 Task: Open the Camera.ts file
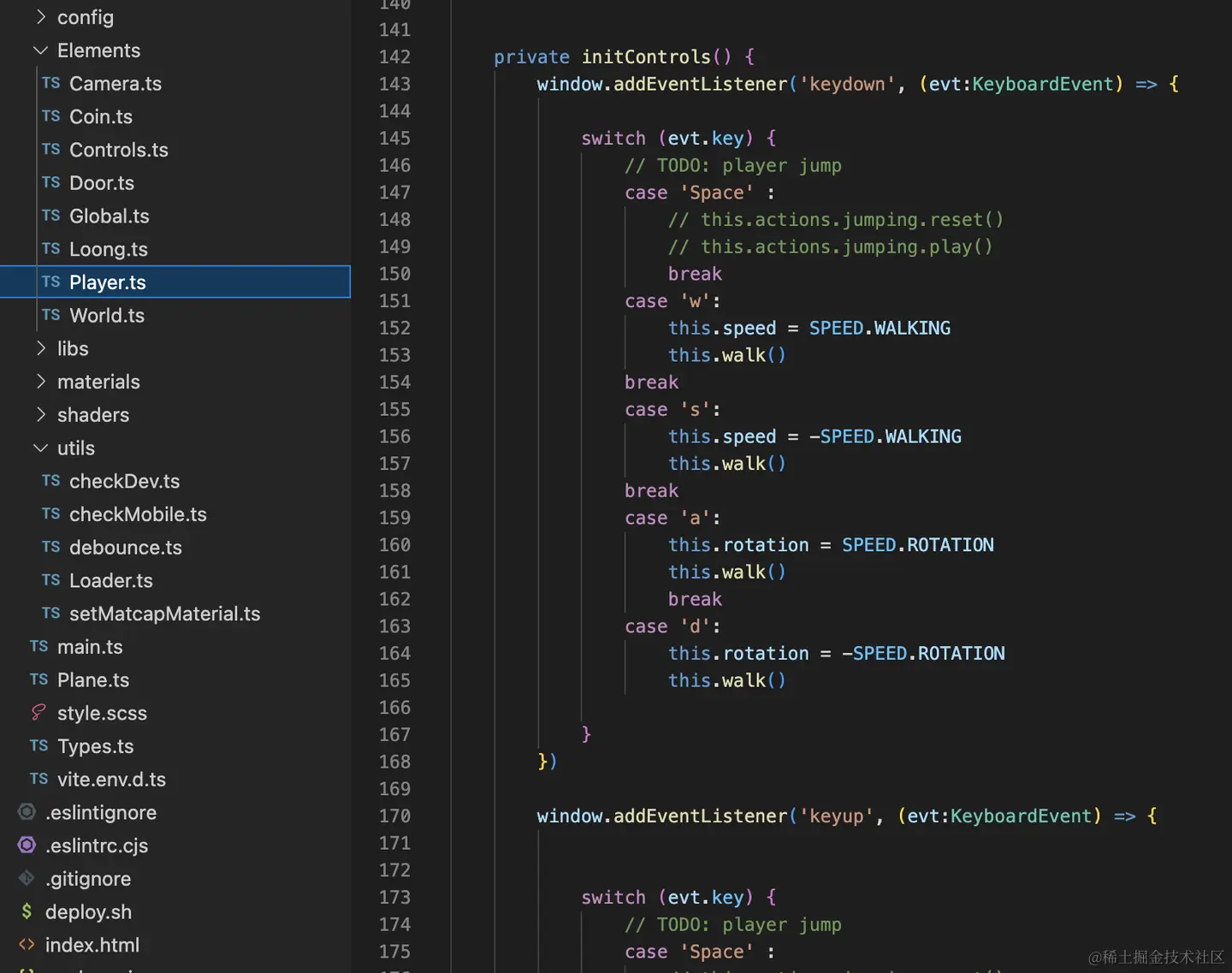click(115, 84)
